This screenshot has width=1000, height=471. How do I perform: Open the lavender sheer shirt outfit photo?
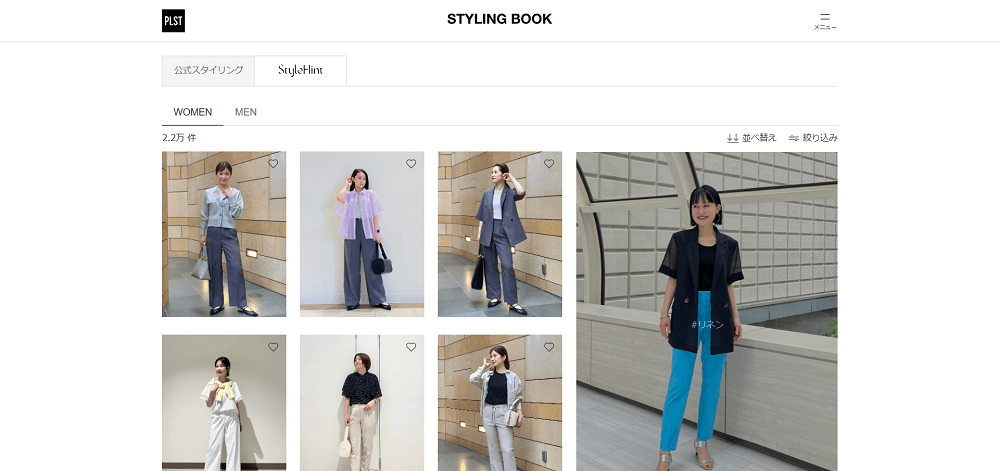(362, 234)
